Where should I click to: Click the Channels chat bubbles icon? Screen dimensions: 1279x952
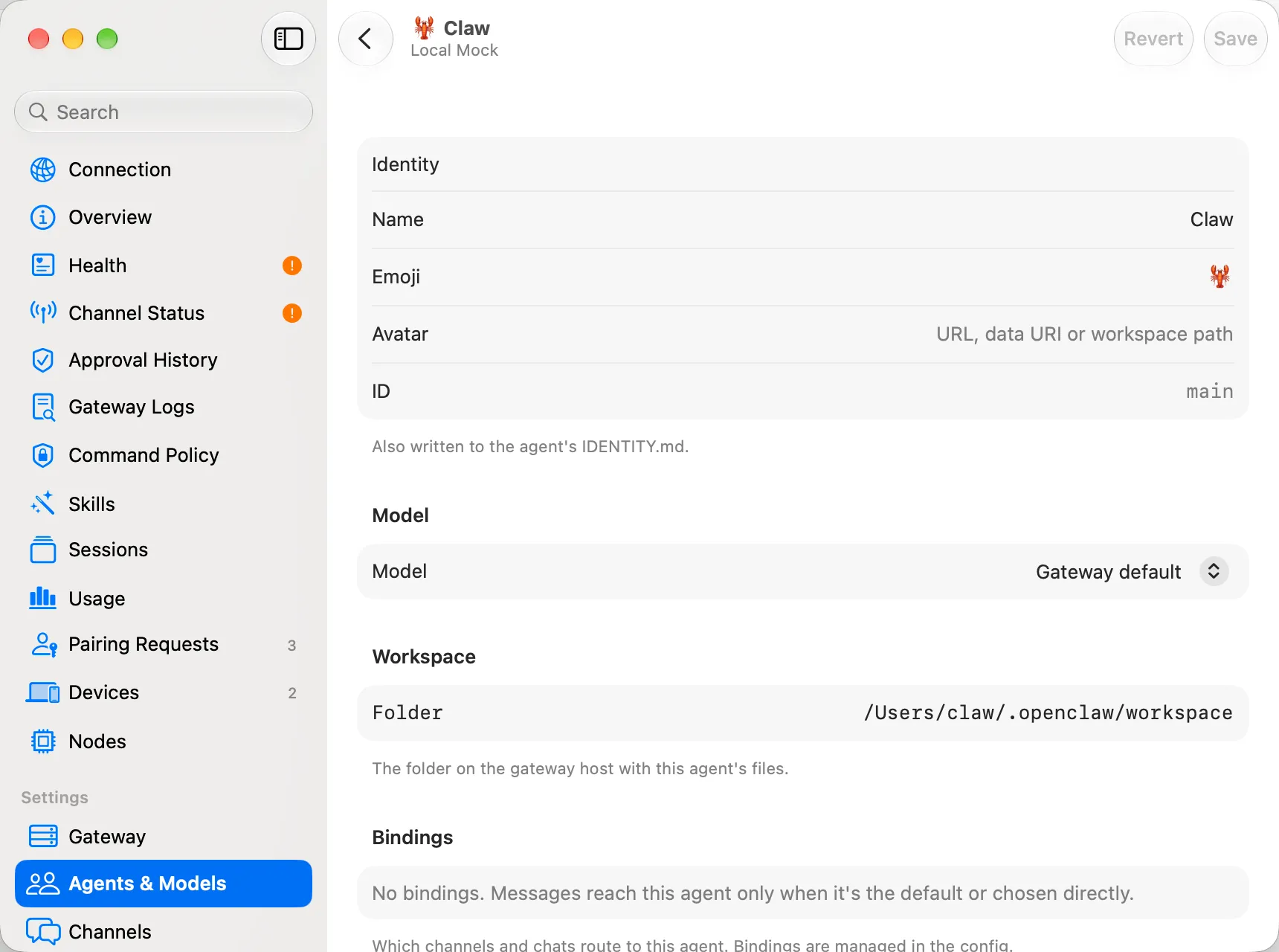(43, 931)
